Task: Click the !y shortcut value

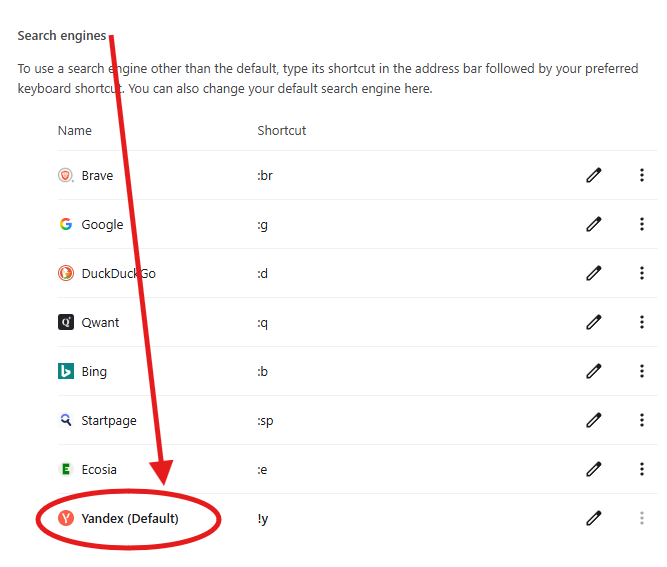Action: click(262, 519)
